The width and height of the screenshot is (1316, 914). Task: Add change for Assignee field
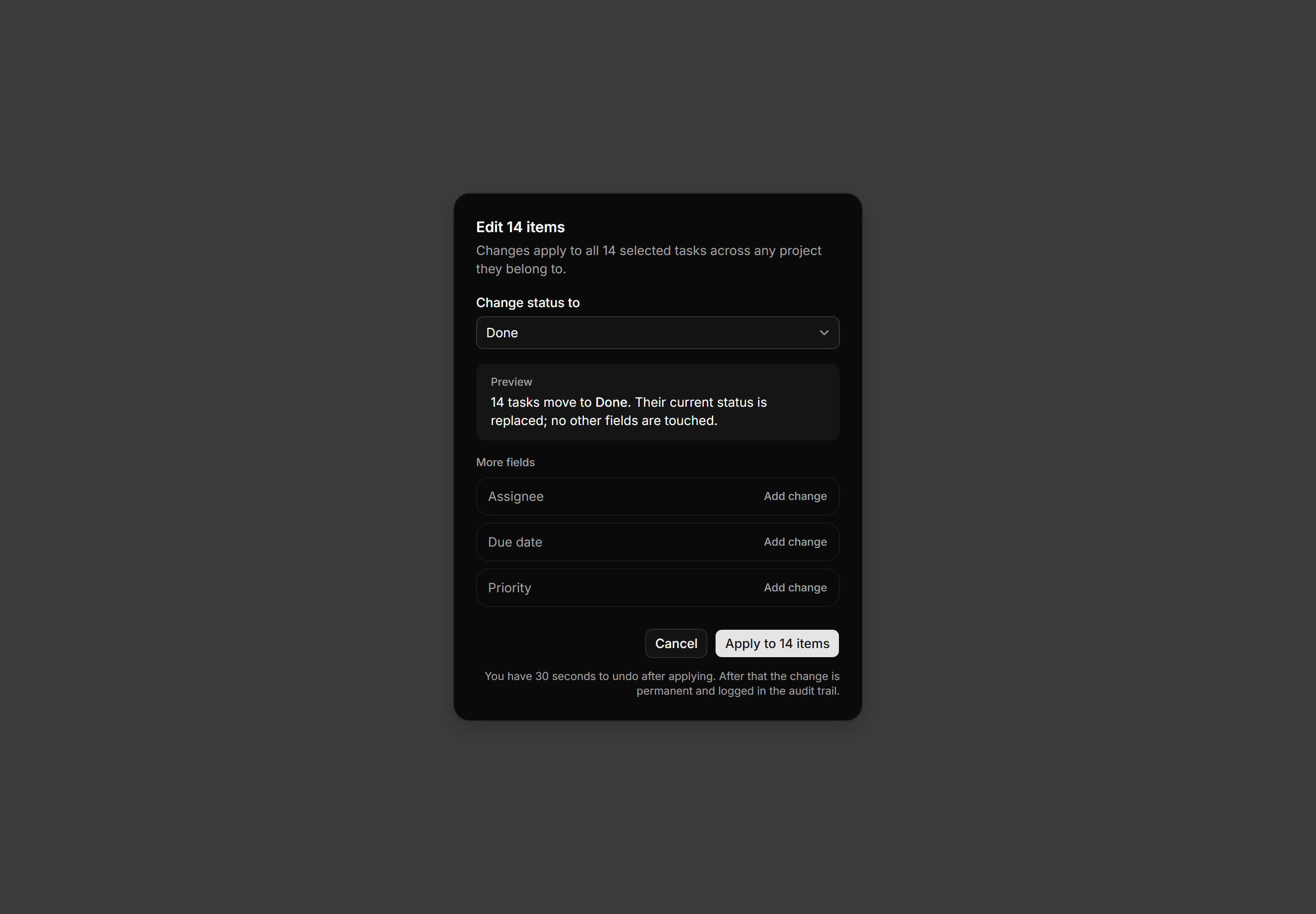[x=795, y=496]
